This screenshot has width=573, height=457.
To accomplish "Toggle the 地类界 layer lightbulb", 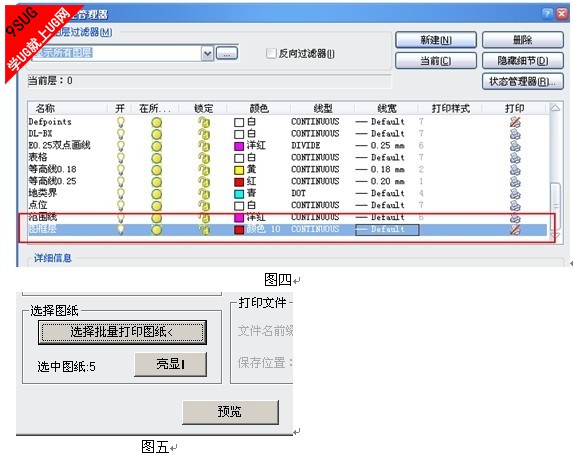I will [120, 194].
